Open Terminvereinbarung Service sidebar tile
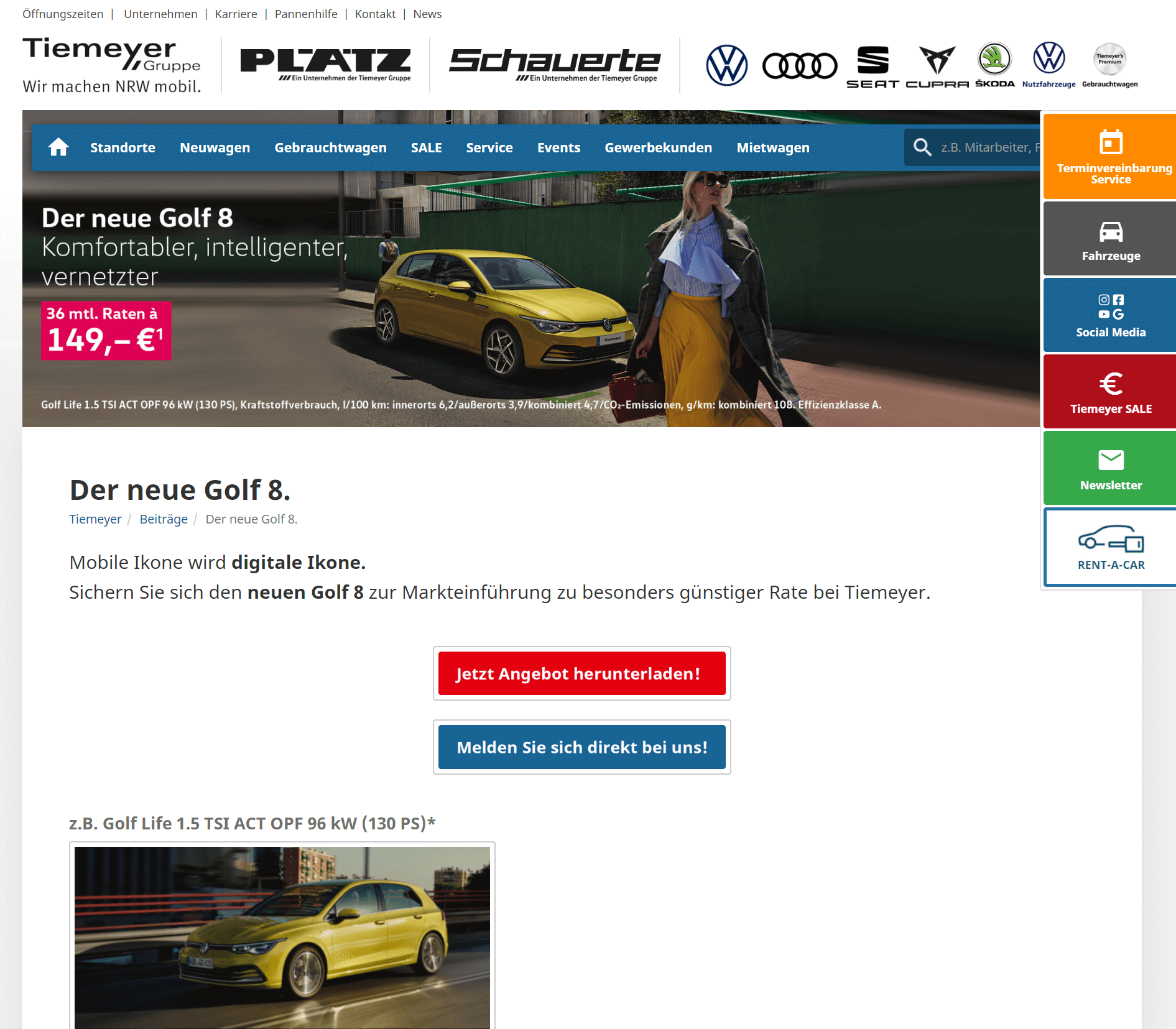 [1109, 156]
